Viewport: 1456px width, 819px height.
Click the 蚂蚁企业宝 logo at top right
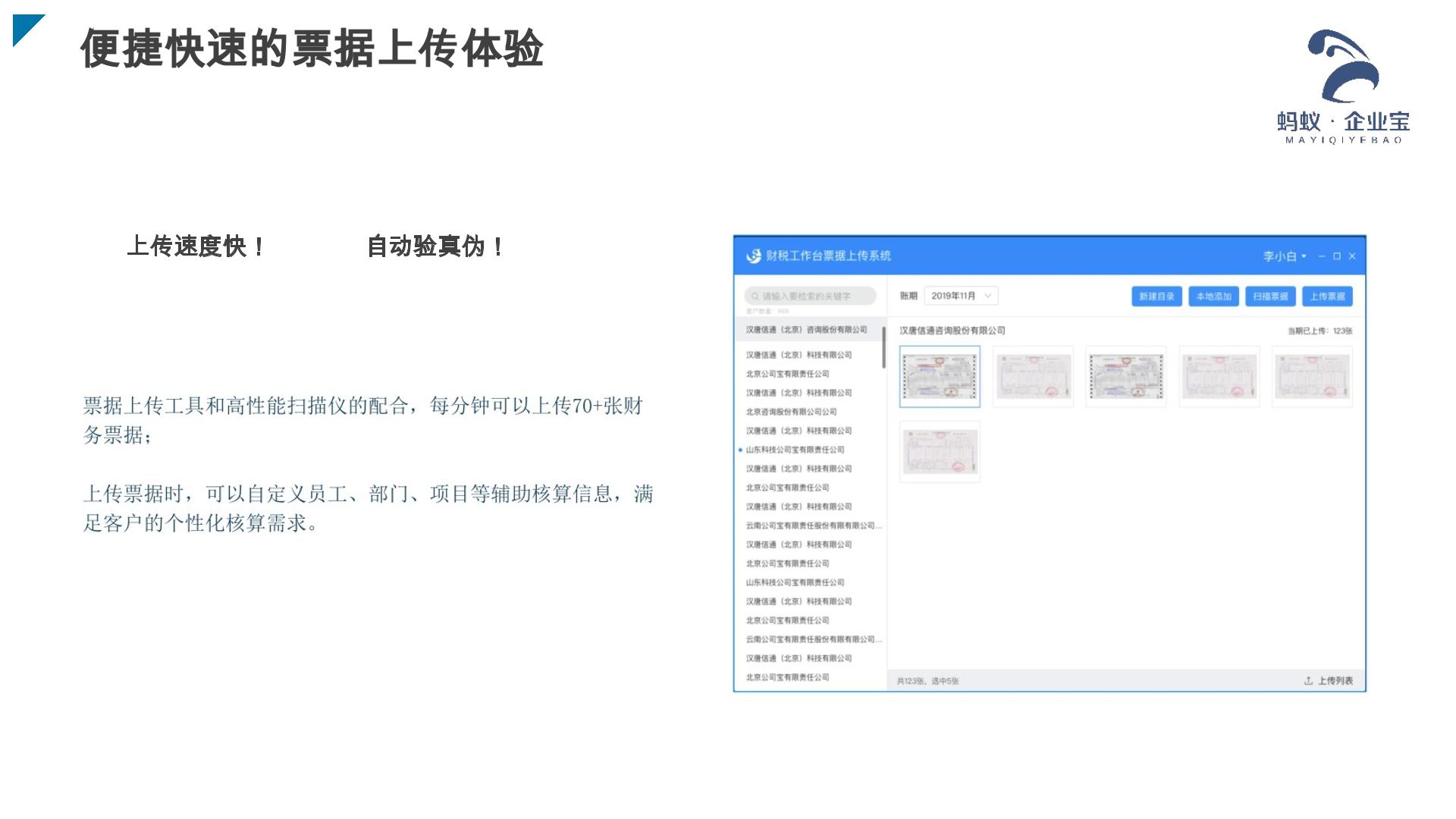click(x=1343, y=86)
